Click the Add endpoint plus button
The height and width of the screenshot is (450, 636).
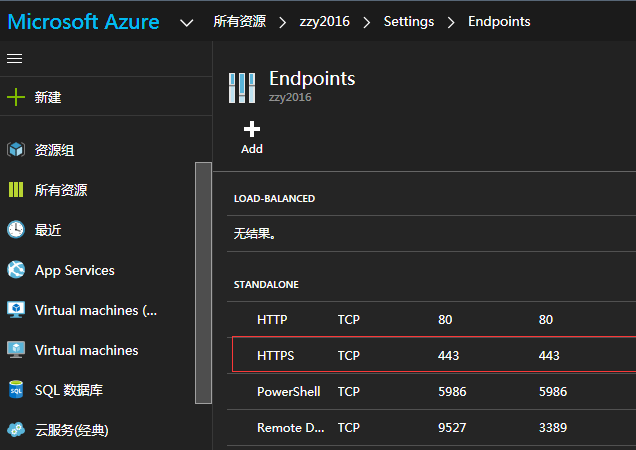pyautogui.click(x=252, y=136)
